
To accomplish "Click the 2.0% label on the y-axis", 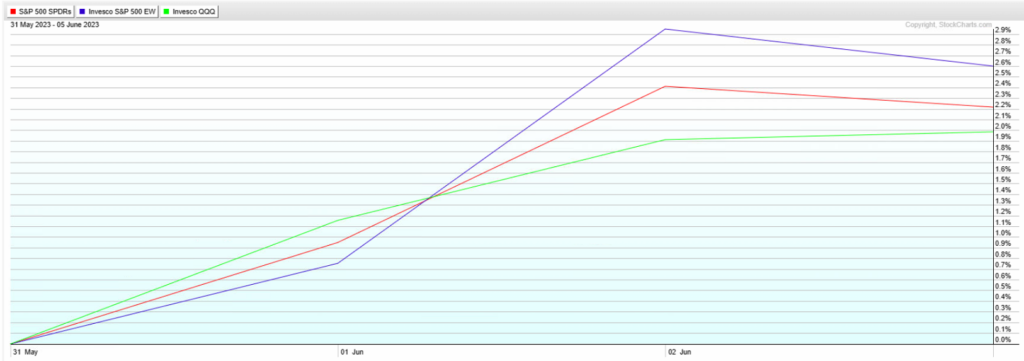I will (x=1003, y=126).
